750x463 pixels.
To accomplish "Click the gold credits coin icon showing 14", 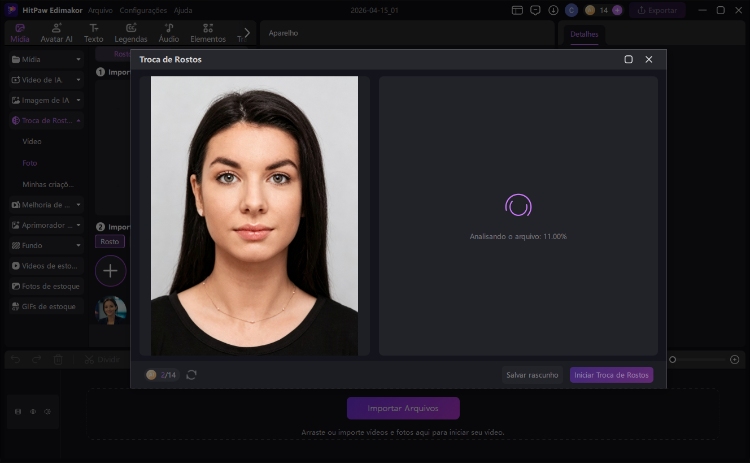I will (x=590, y=10).
